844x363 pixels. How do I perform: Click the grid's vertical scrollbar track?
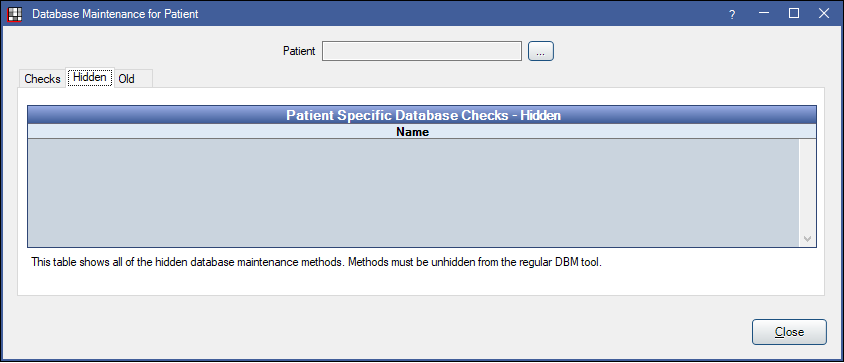pyautogui.click(x=807, y=185)
